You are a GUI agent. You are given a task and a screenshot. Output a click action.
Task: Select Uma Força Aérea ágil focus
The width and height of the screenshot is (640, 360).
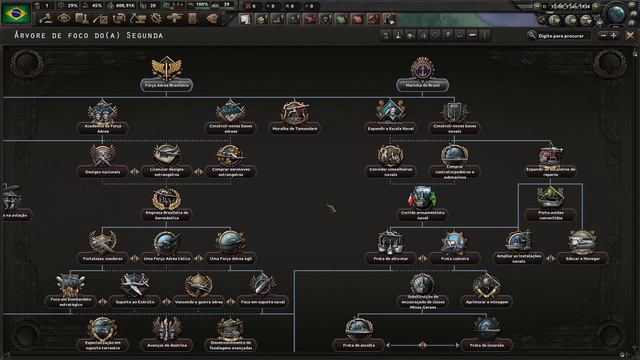click(231, 247)
